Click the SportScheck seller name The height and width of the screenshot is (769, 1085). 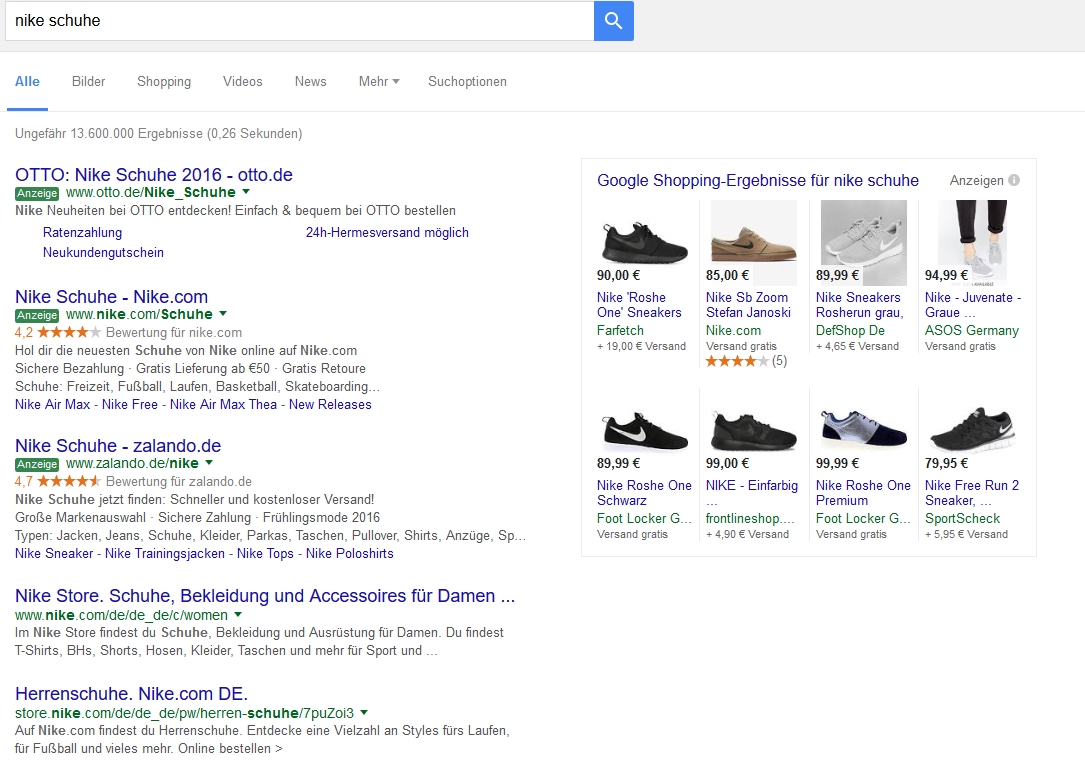click(963, 518)
